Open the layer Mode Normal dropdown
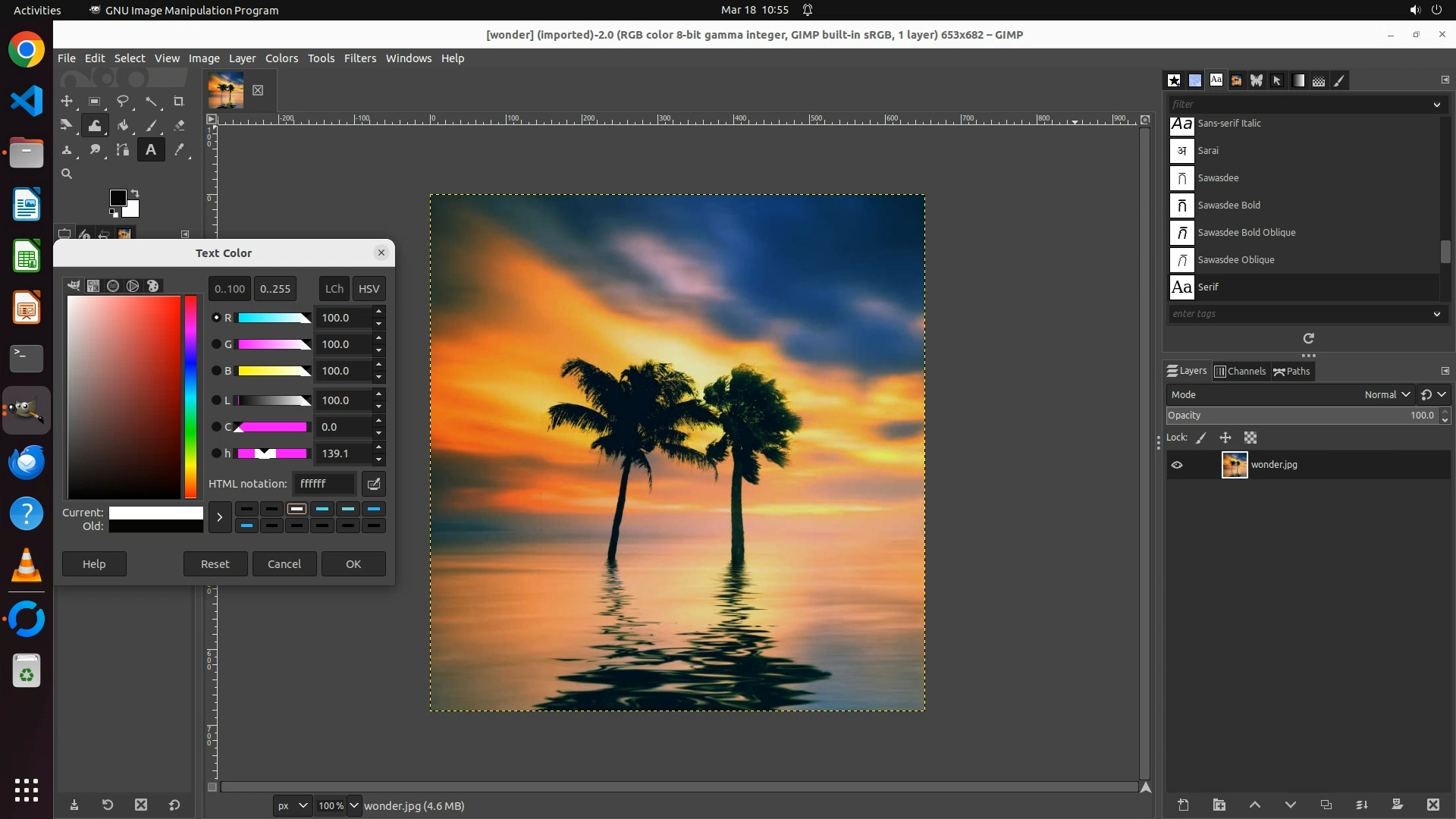Screen dimensions: 1456x819 tap(1386, 394)
